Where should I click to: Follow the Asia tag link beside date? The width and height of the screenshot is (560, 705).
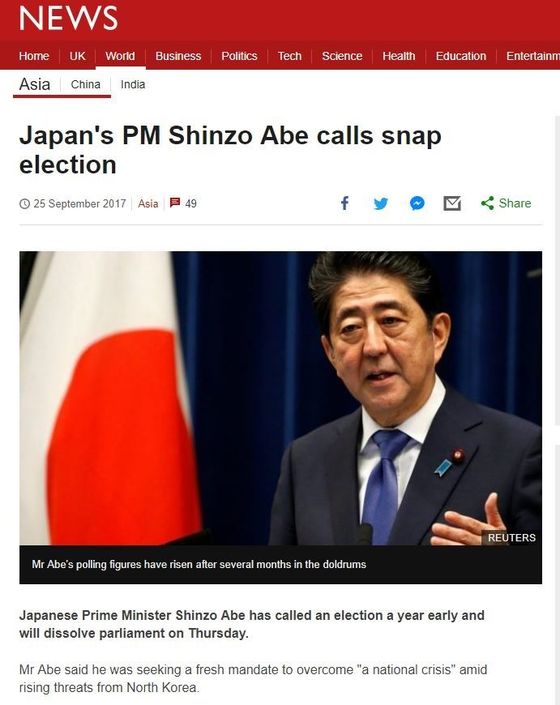tap(148, 204)
